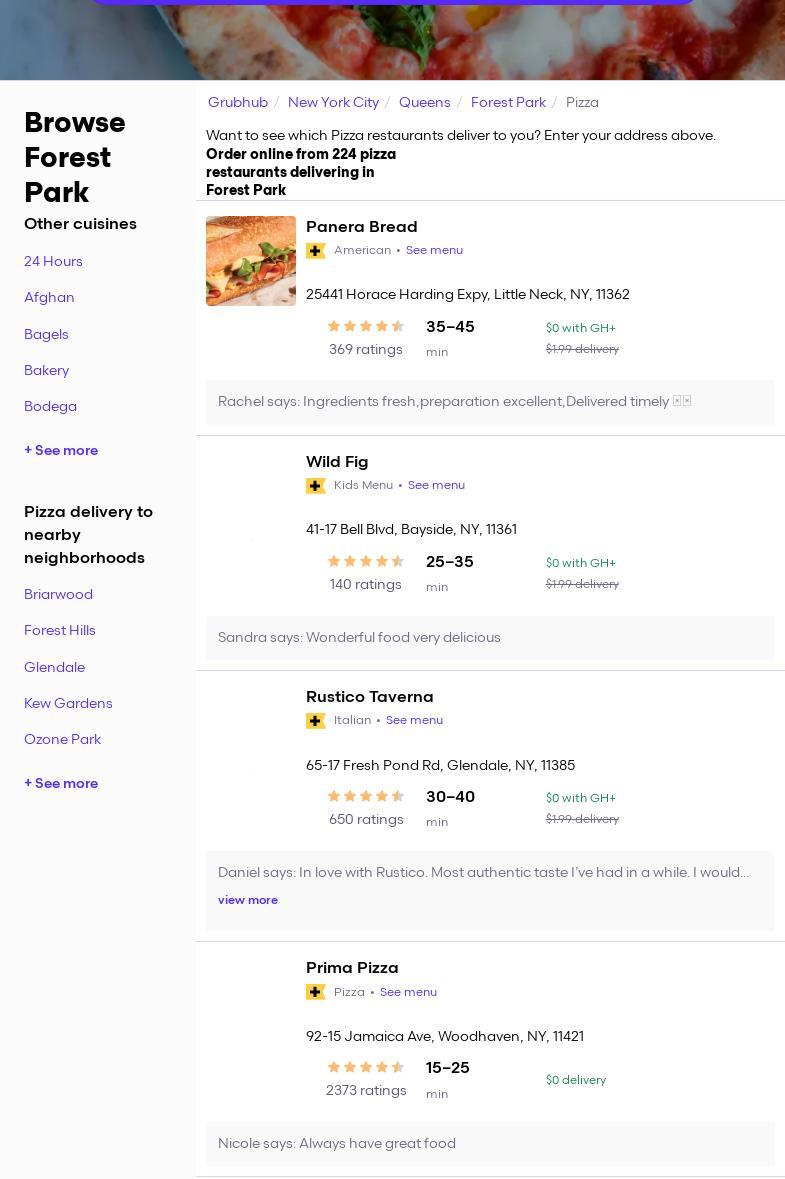Click the GH+ badge under Prima Pizza
This screenshot has height=1179, width=785.
(316, 992)
